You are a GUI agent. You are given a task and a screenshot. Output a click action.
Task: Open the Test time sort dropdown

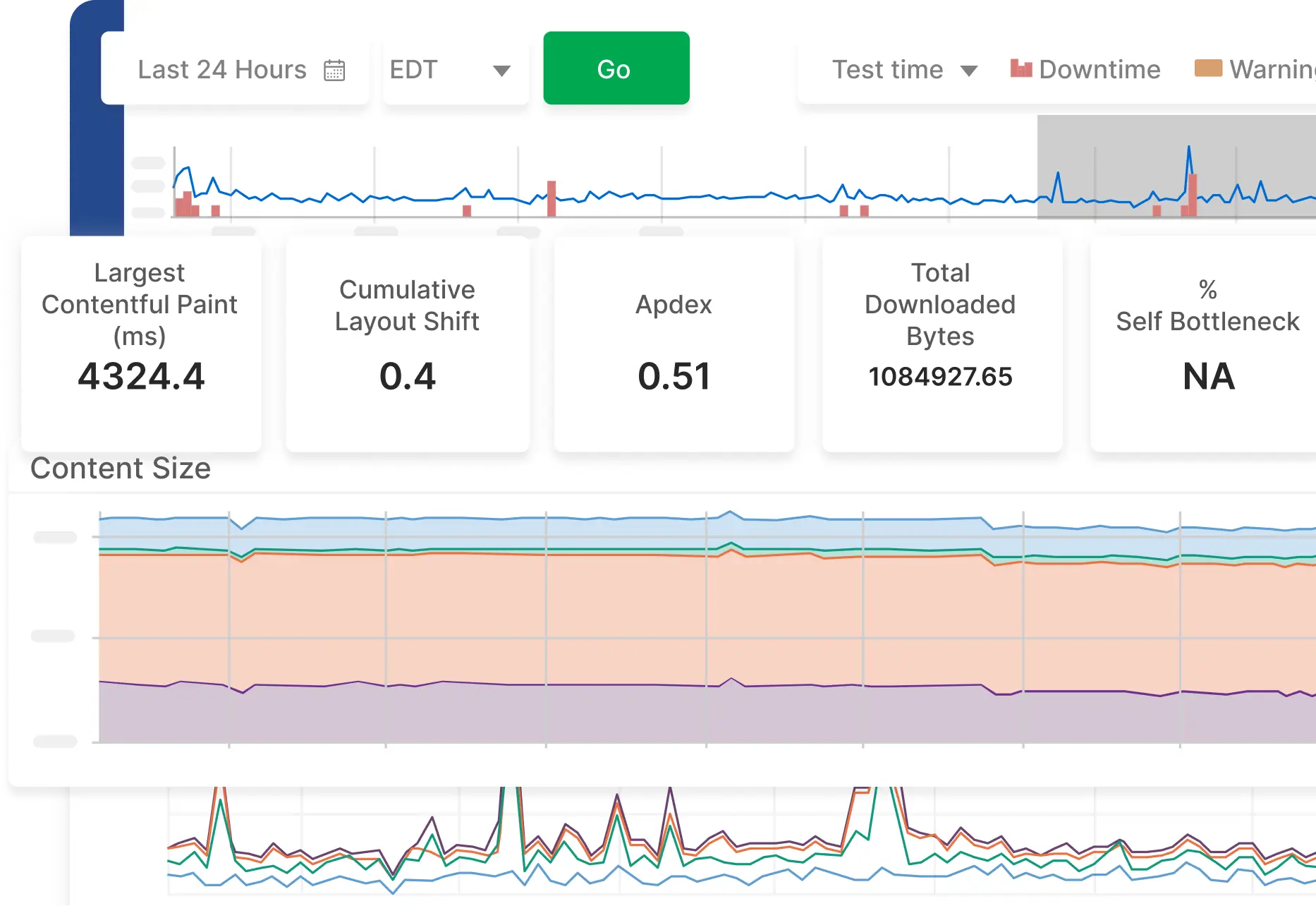[x=903, y=68]
